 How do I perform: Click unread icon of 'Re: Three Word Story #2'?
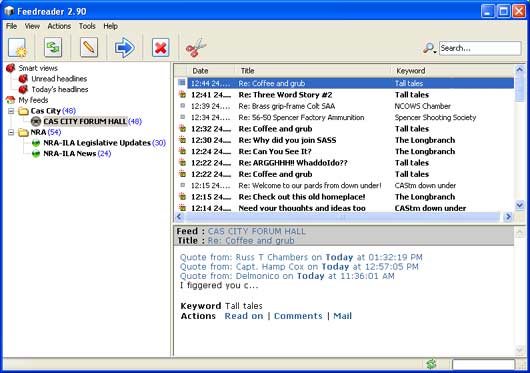(183, 95)
